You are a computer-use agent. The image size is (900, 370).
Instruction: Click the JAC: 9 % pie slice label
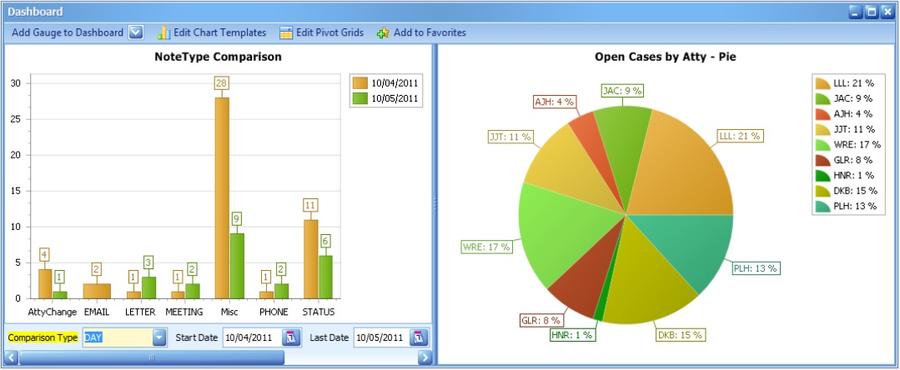[623, 90]
